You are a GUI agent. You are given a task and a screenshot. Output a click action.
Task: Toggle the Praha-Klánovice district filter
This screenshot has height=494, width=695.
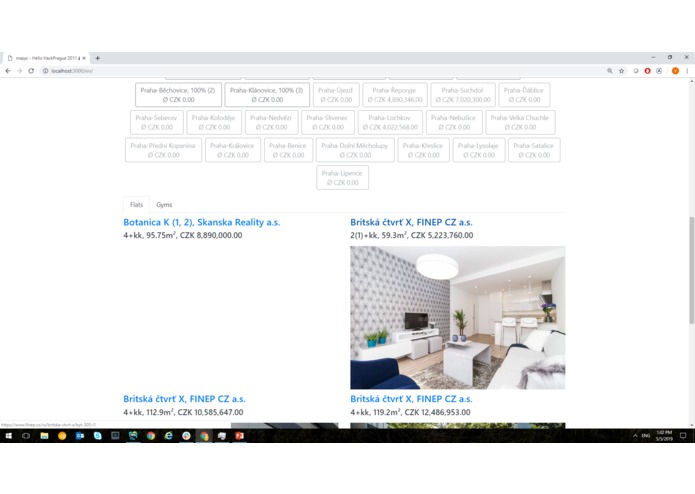267,95
